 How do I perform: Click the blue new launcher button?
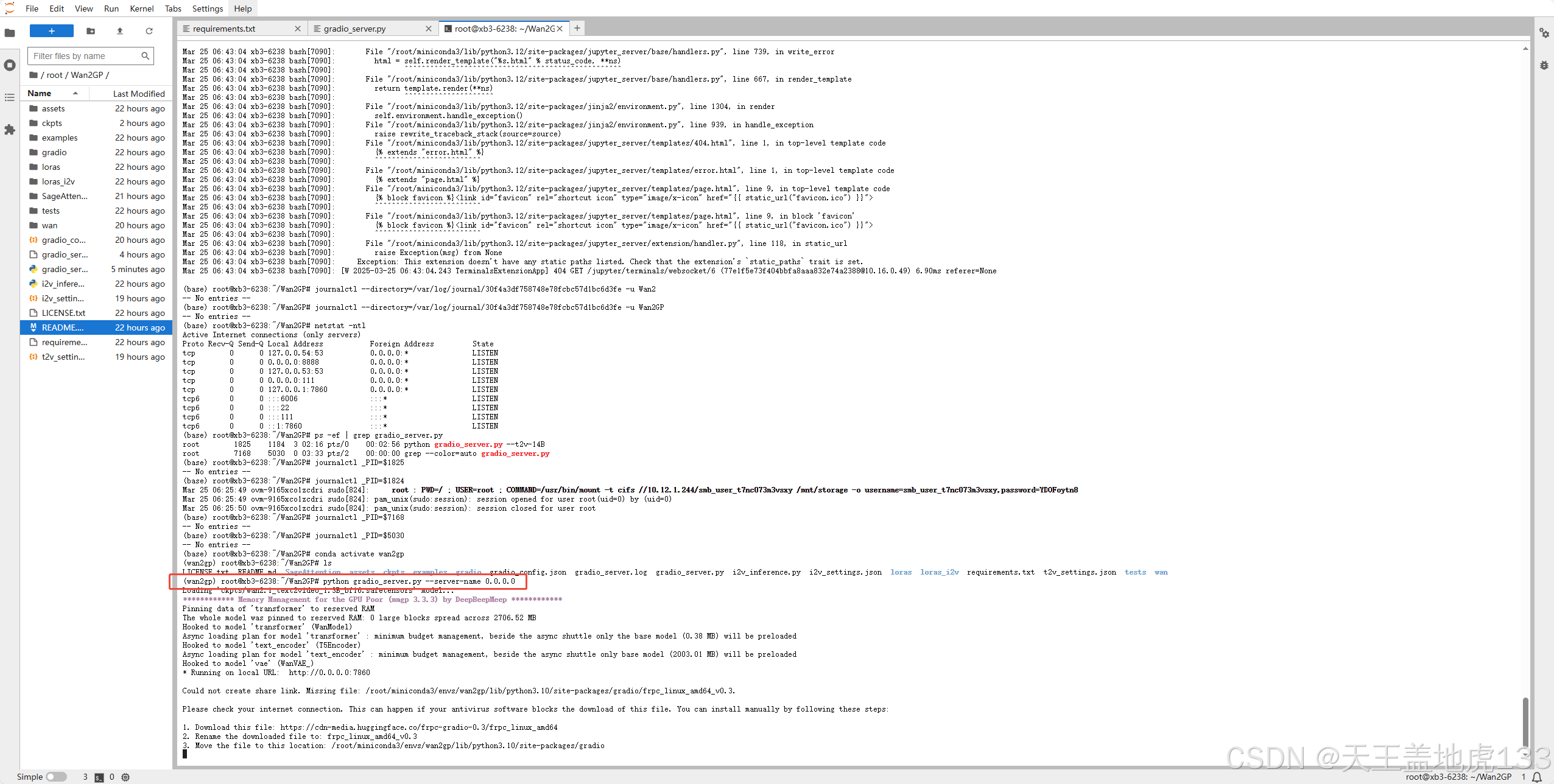(x=52, y=31)
